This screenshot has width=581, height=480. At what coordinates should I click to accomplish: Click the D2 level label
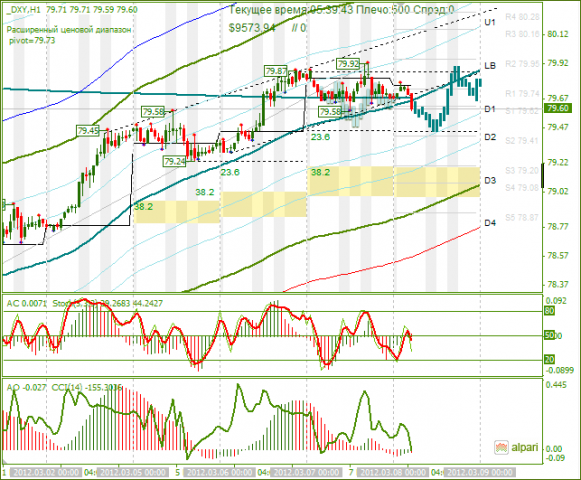click(490, 137)
